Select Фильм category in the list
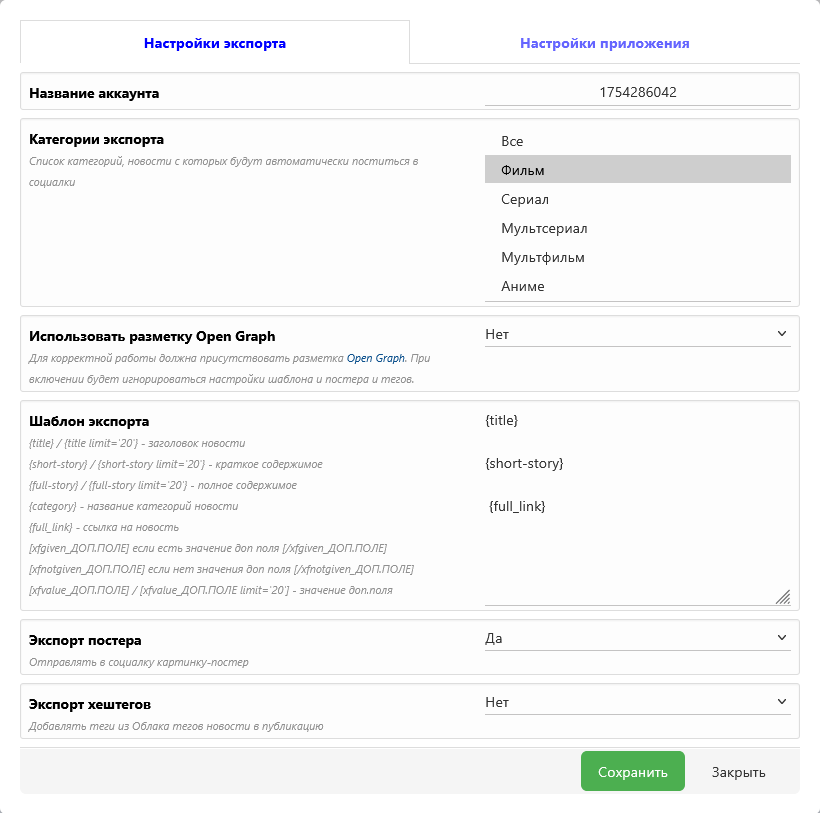 pos(637,169)
